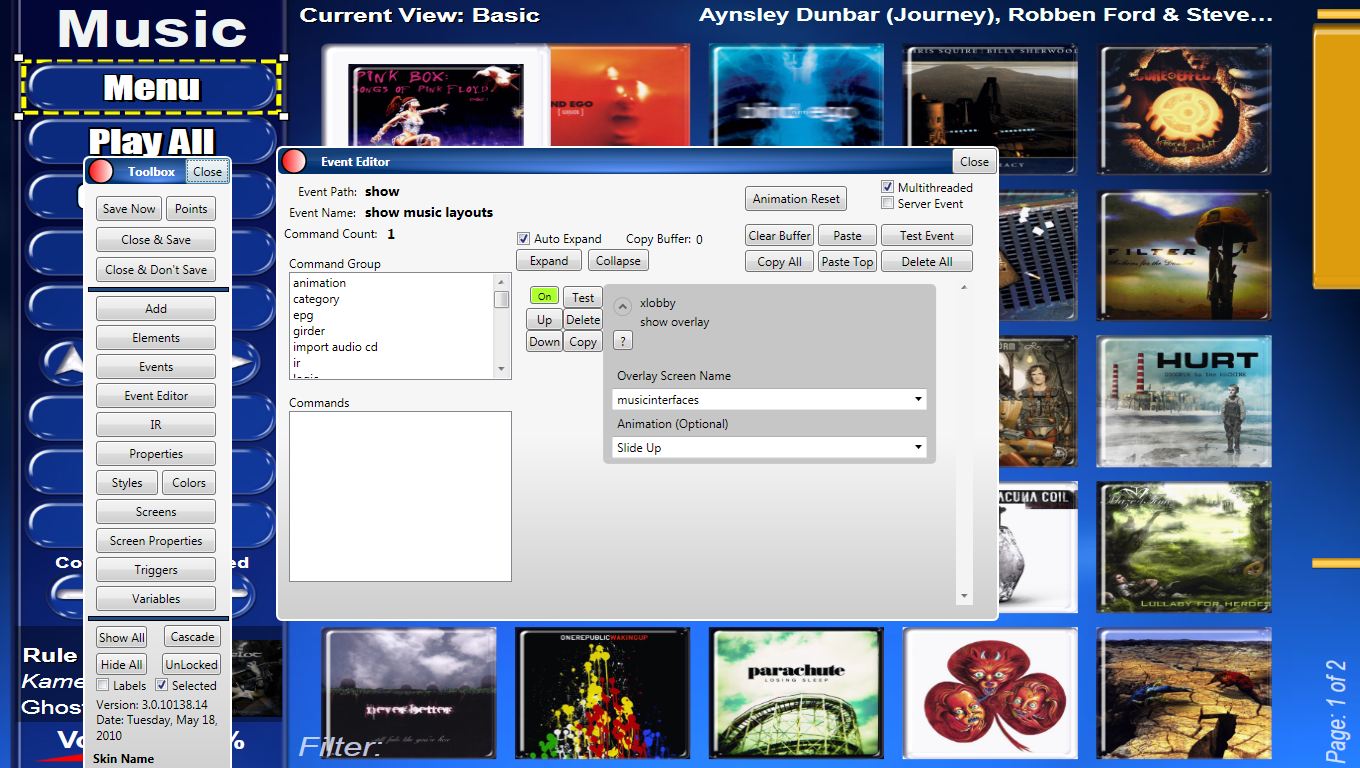Click Close & Save in Toolbox
This screenshot has width=1360, height=768.
click(x=156, y=240)
